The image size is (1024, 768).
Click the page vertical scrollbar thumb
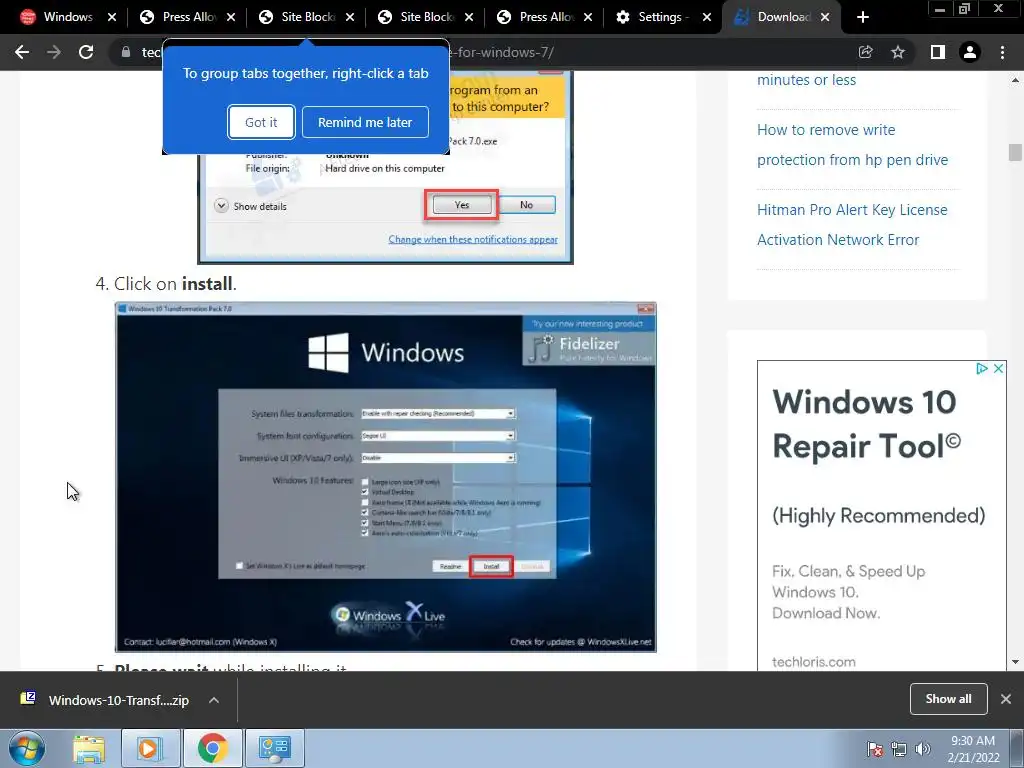pos(1015,152)
